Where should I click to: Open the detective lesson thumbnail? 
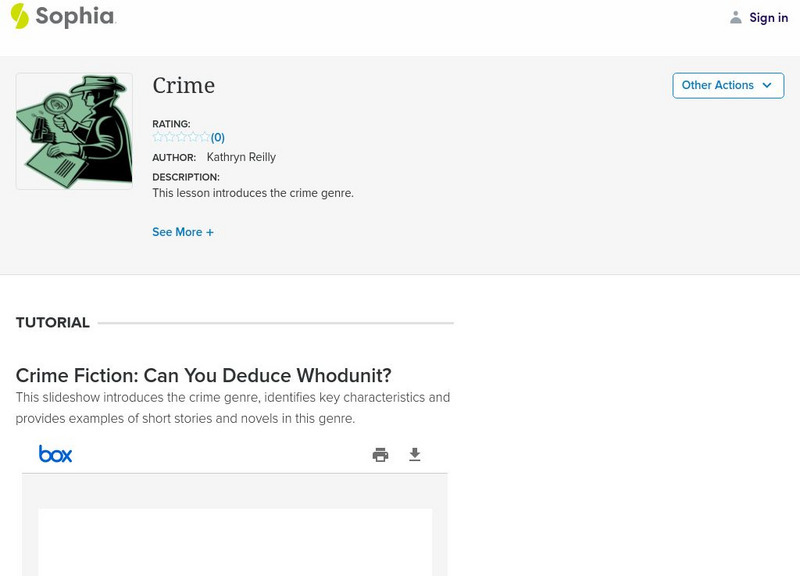point(74,131)
